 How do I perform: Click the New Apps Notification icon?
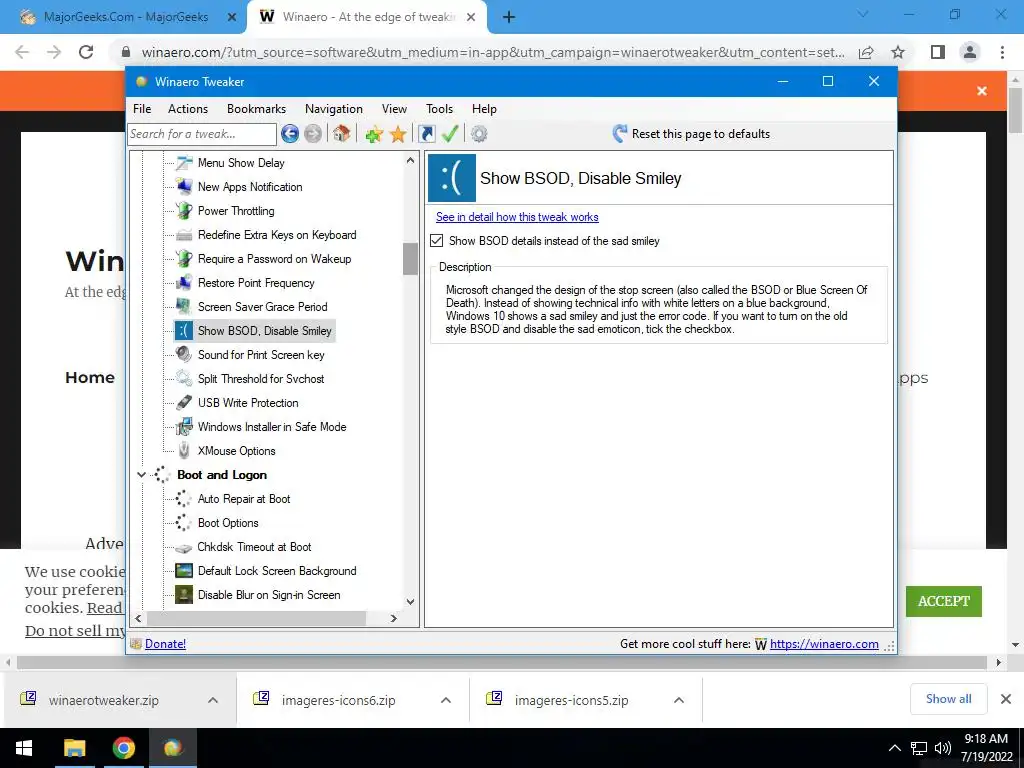pos(184,187)
